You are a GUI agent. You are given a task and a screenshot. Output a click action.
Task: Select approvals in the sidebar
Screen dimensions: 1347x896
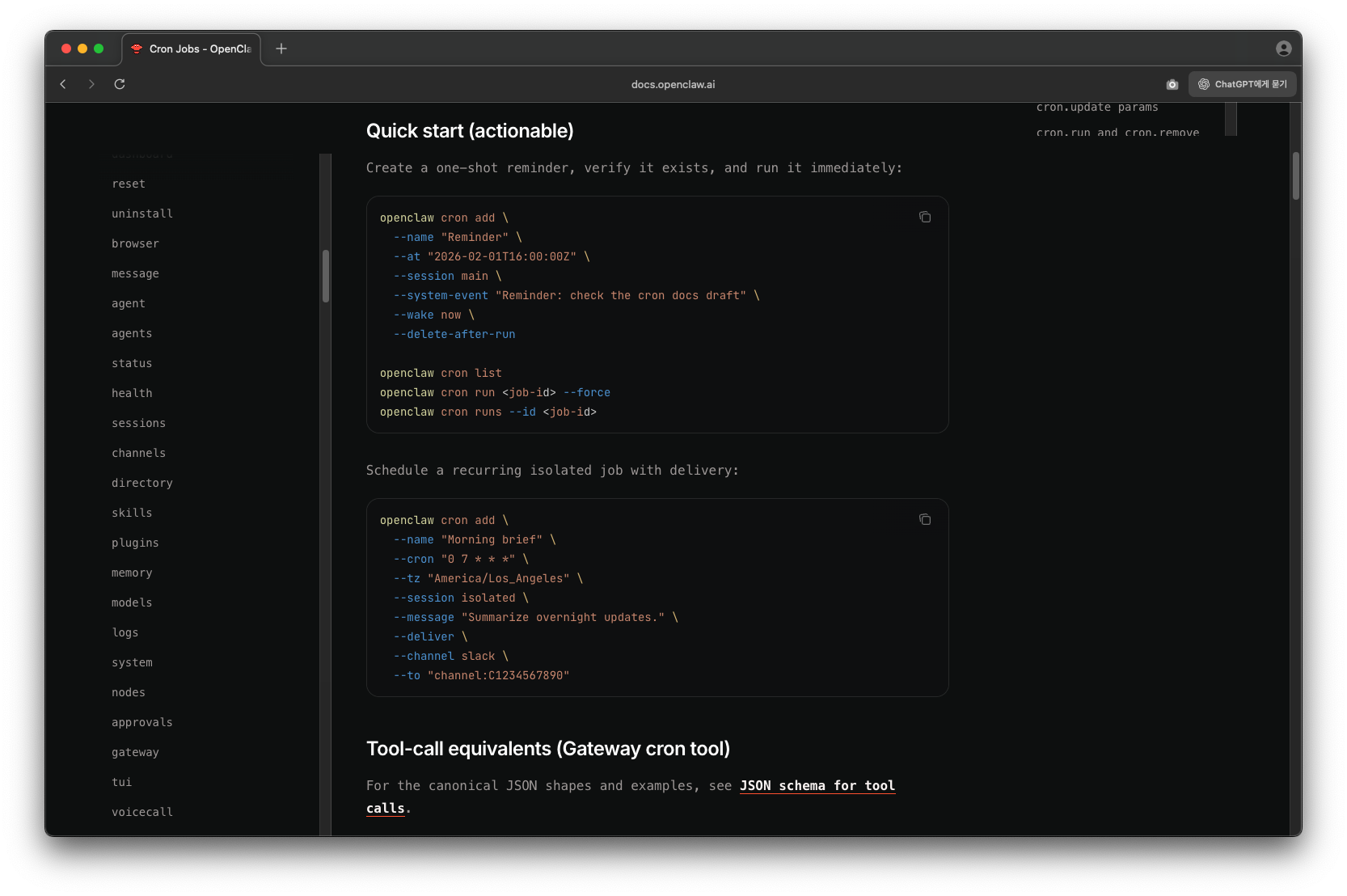142,722
